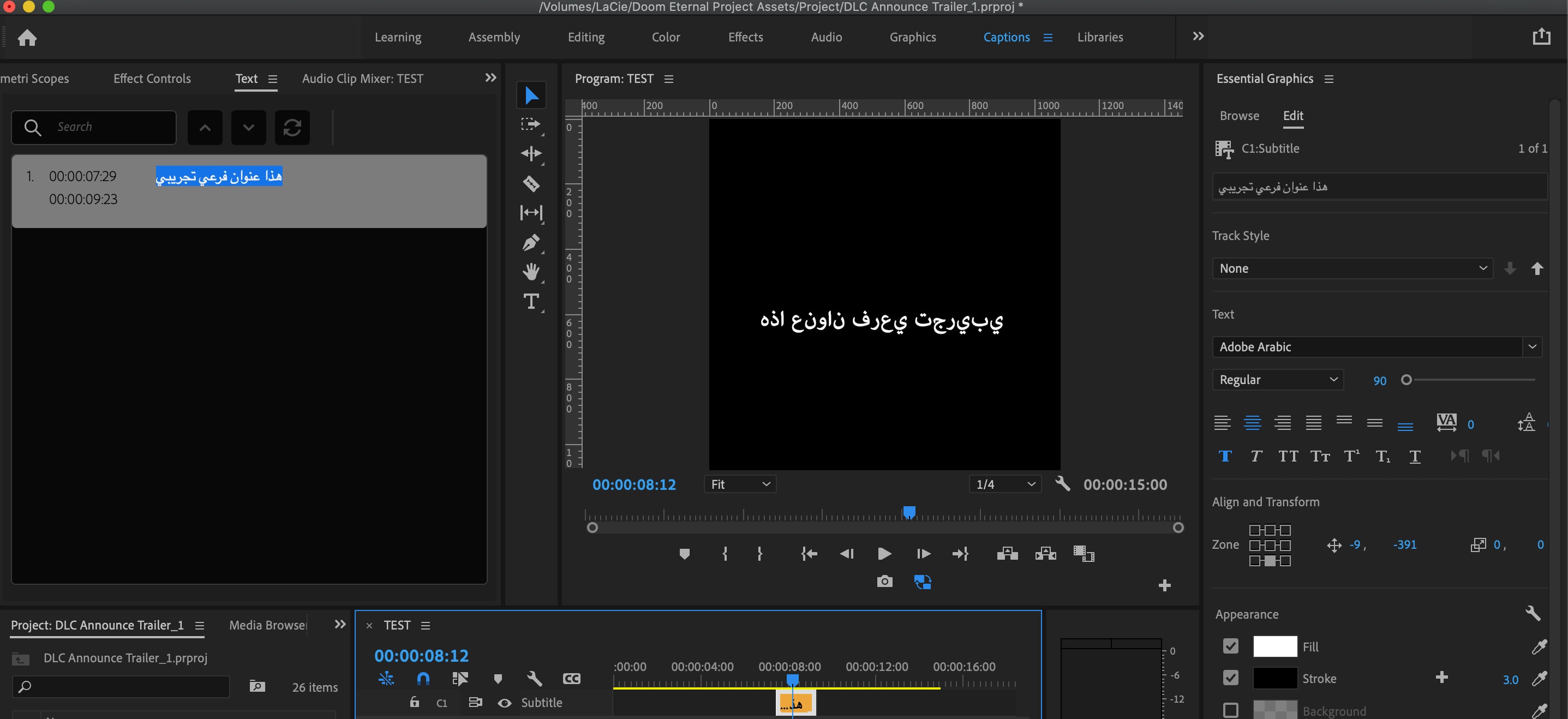The height and width of the screenshot is (719, 1568).
Task: Select the Hand tool
Action: coord(530,272)
